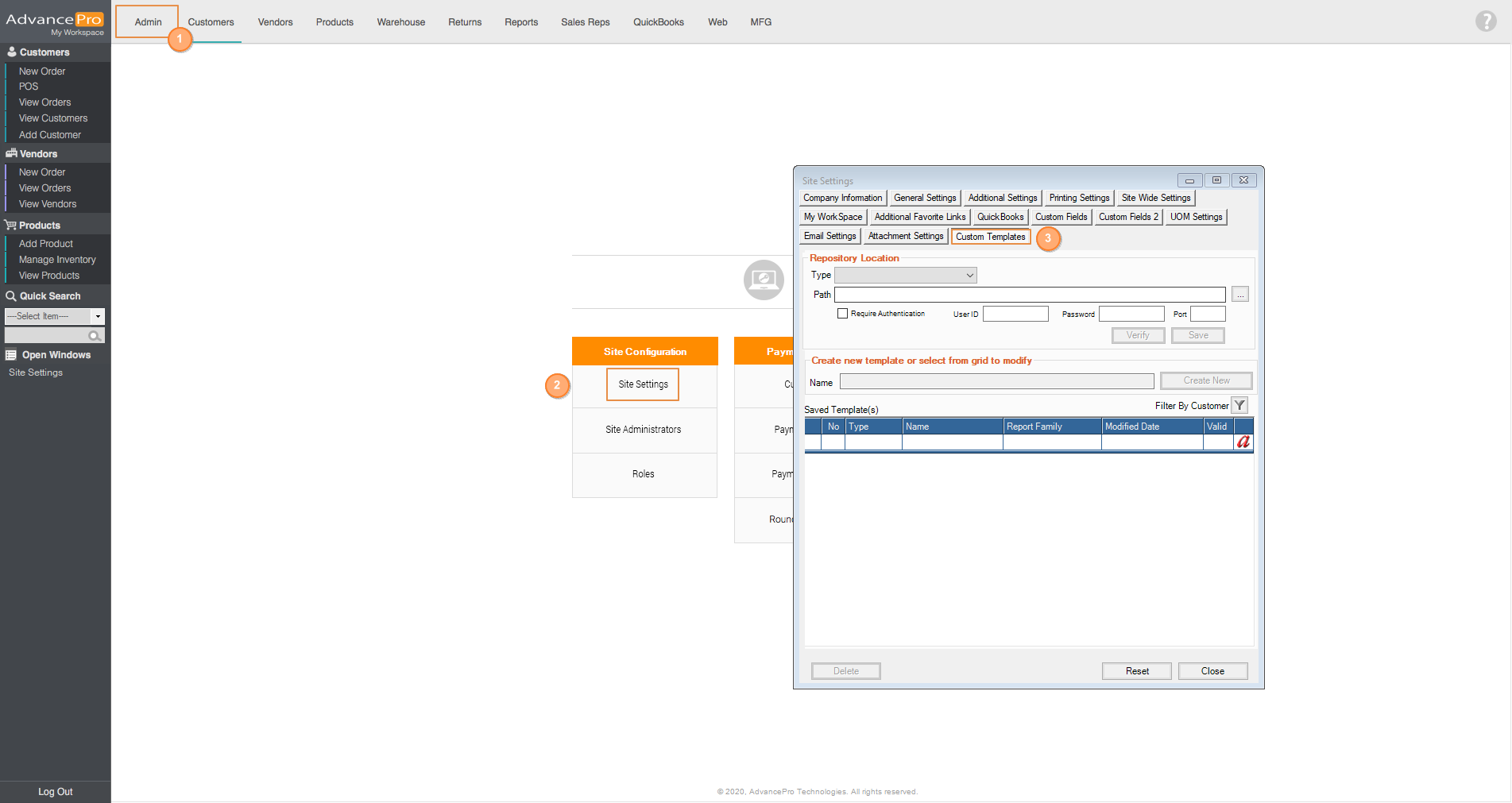Enable the Require Authentication checkbox
This screenshot has width=1512, height=803.
pos(842,314)
